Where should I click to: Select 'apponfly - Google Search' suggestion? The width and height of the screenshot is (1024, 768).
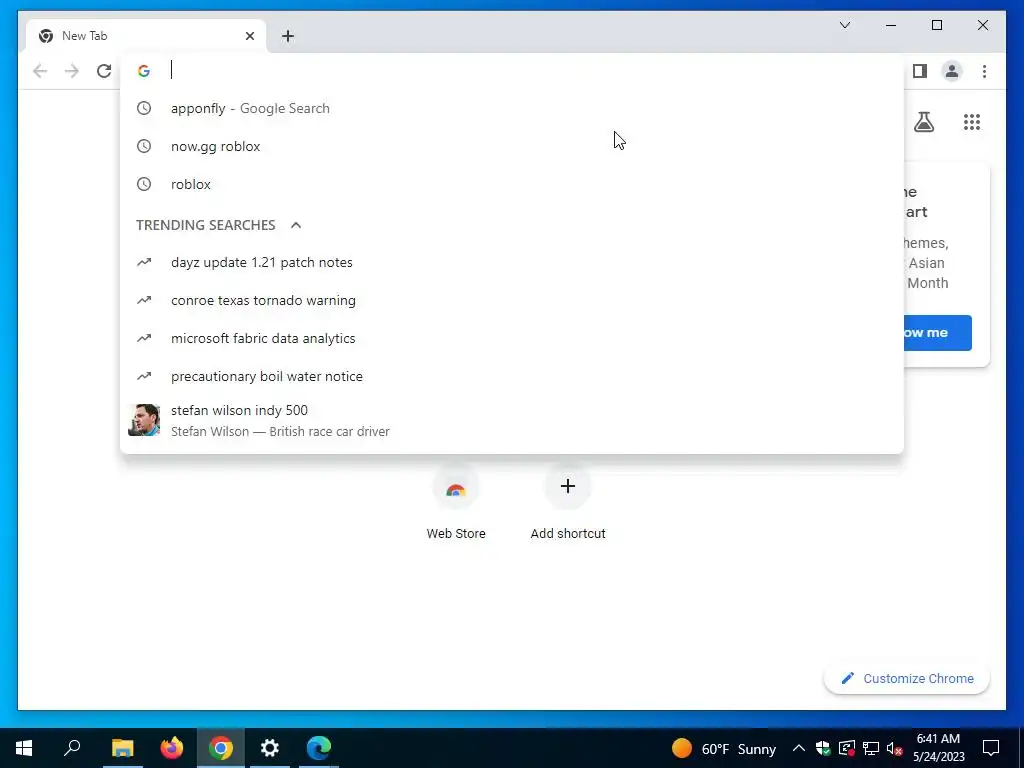pyautogui.click(x=512, y=108)
